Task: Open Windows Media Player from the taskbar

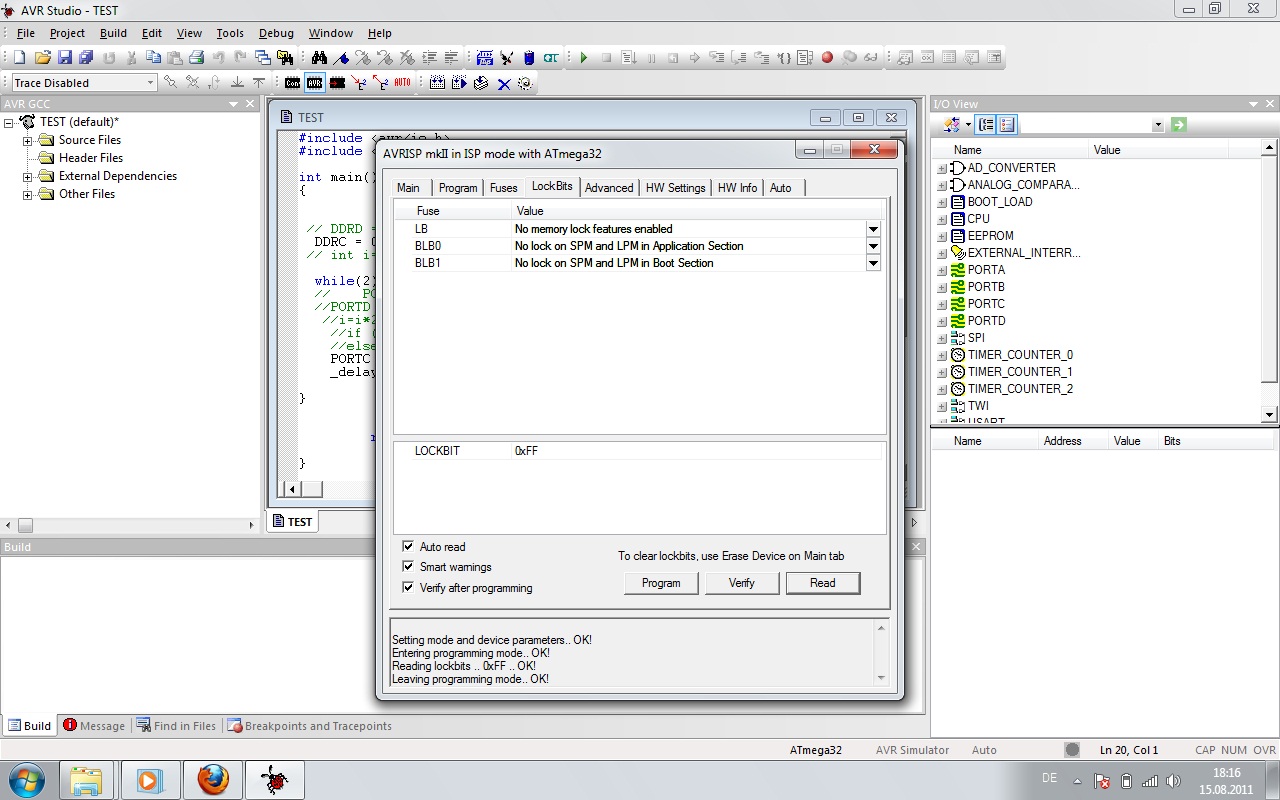Action: tap(150, 779)
